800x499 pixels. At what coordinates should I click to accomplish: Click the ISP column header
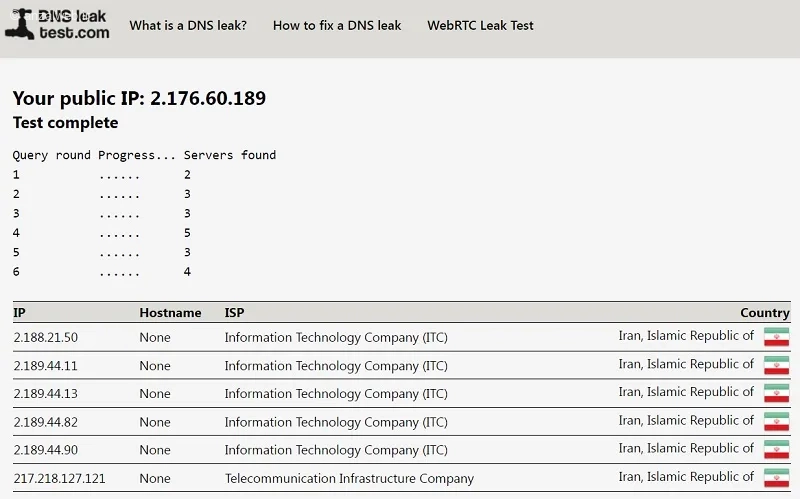point(234,312)
